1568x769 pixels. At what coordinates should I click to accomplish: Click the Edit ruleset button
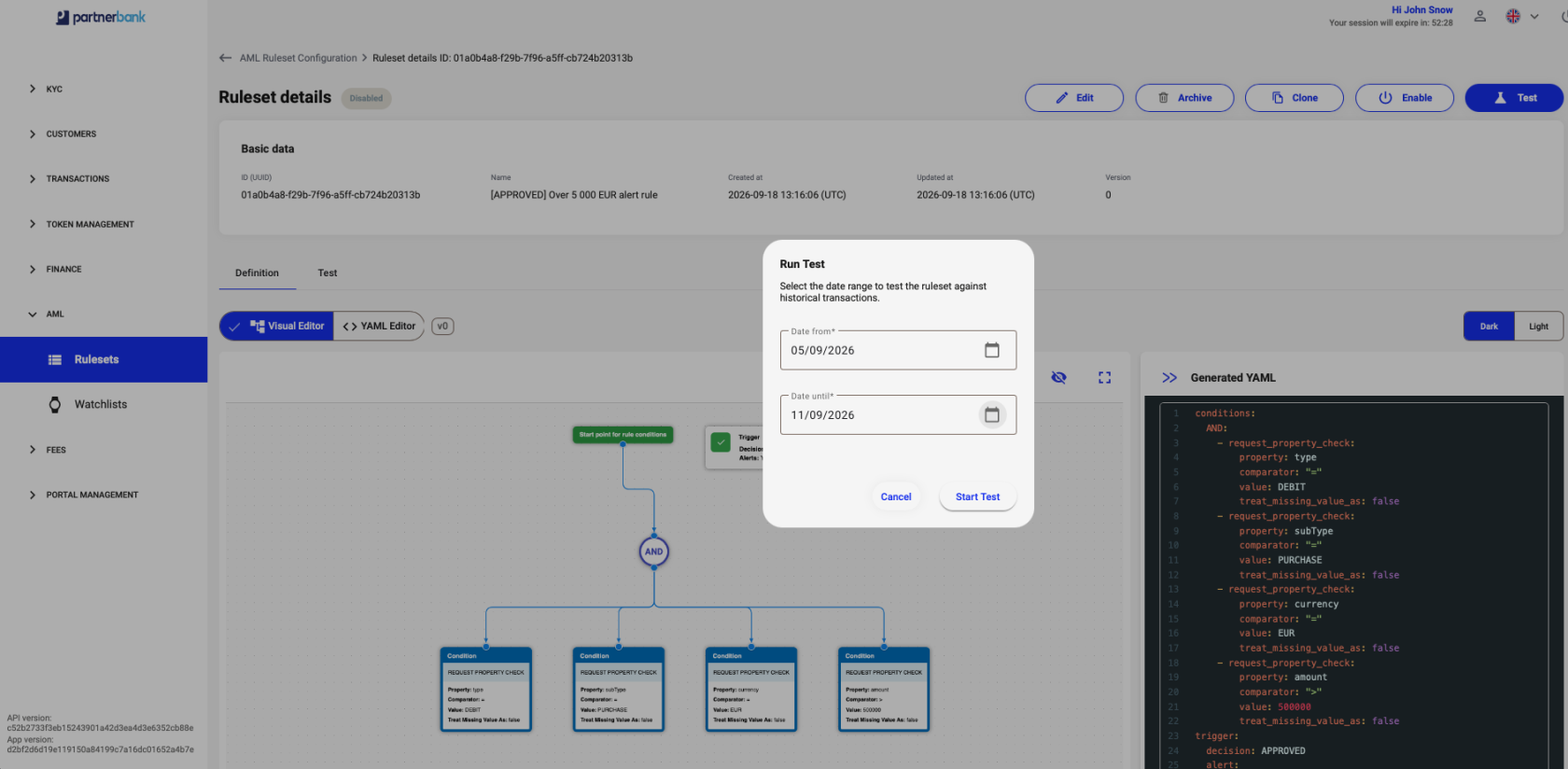(x=1074, y=98)
